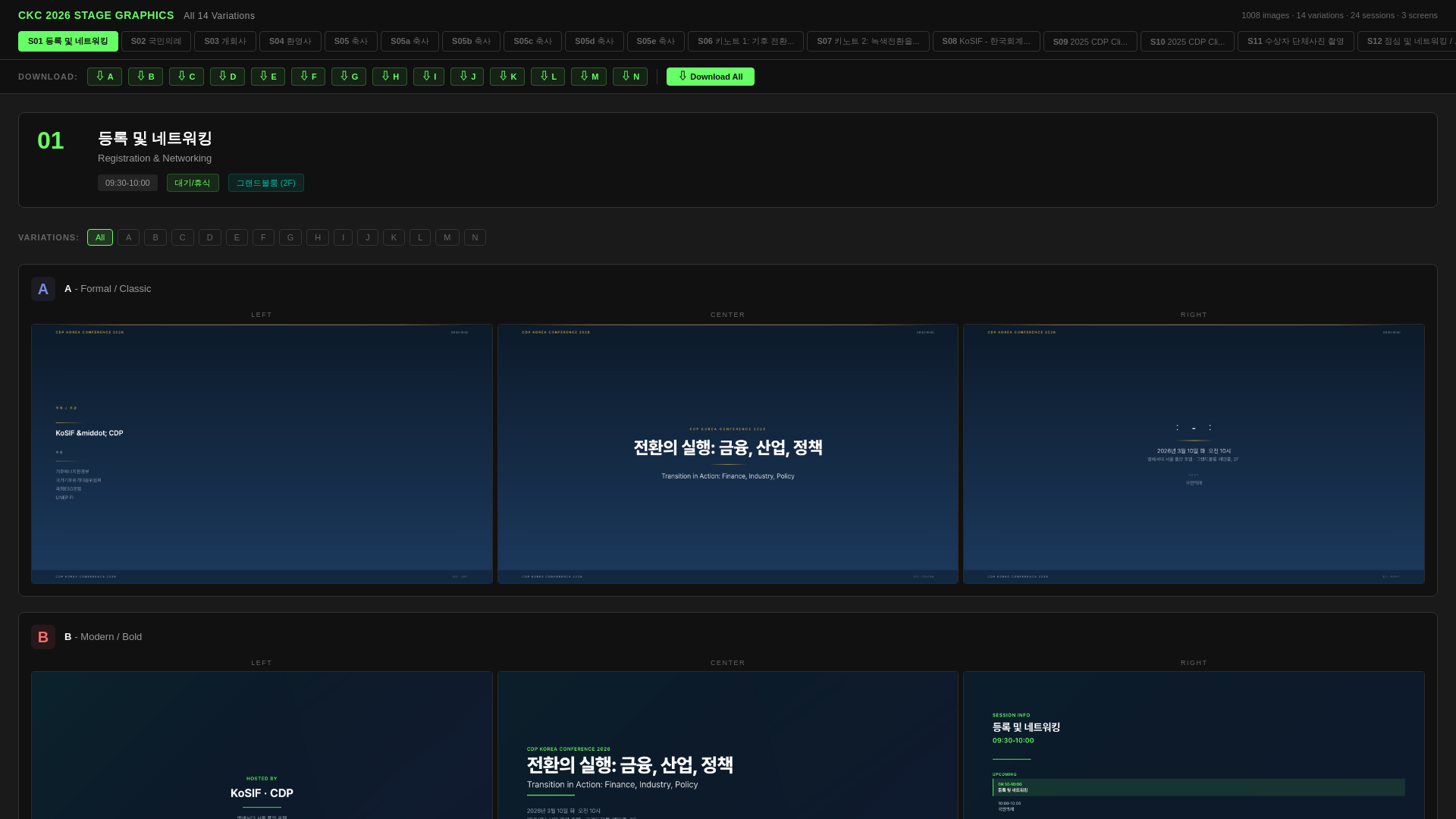Download variation F graphics

308,77
